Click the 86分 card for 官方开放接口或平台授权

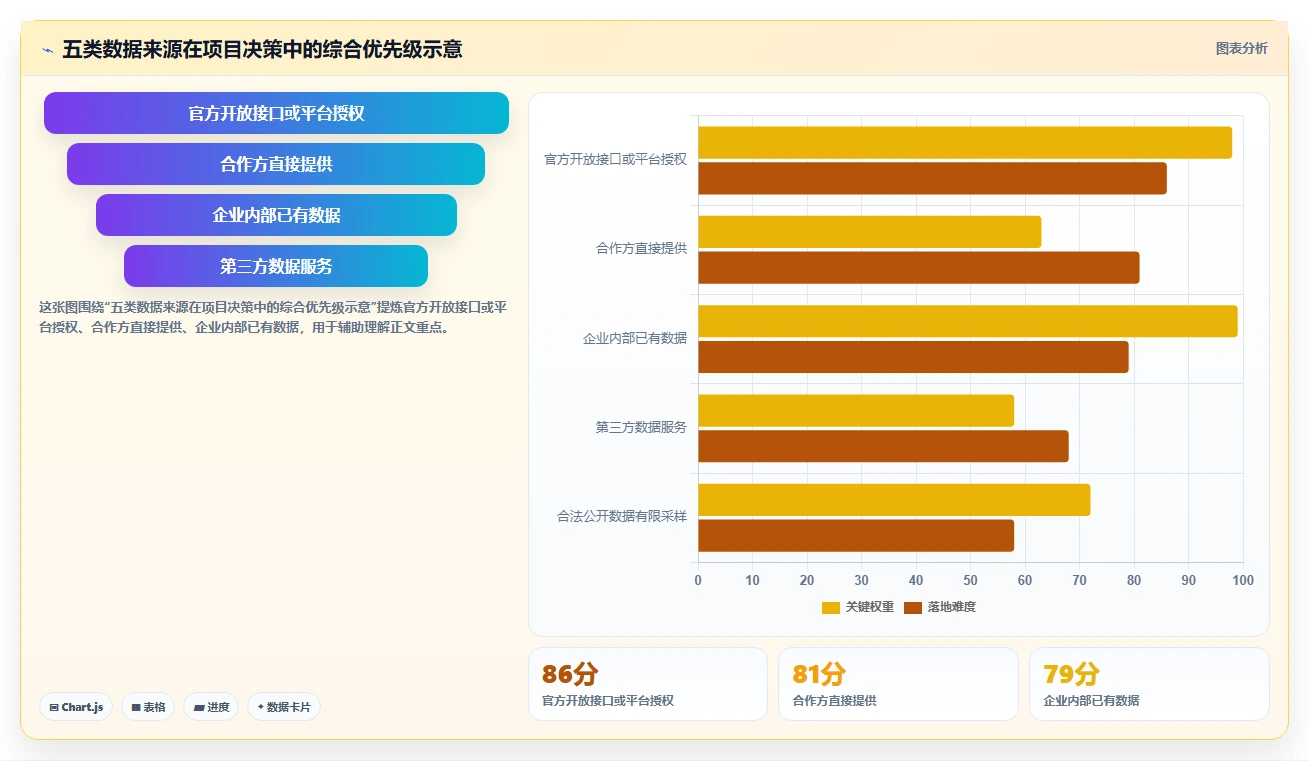tap(648, 684)
